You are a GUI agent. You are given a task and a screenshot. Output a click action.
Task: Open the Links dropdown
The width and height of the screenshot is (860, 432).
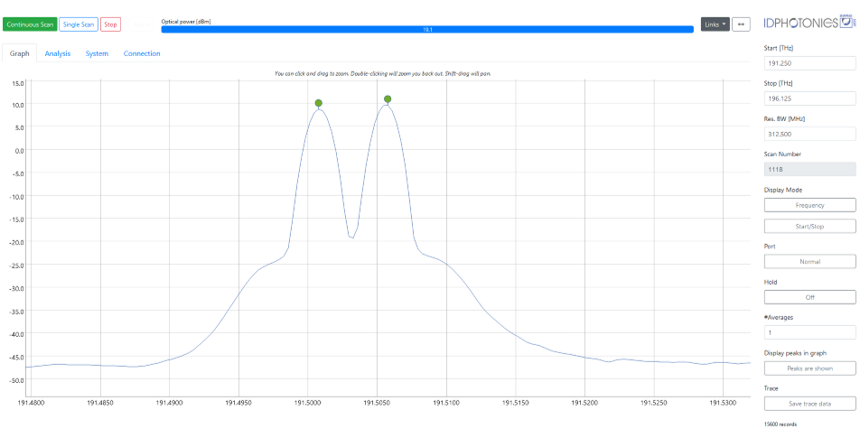point(714,24)
